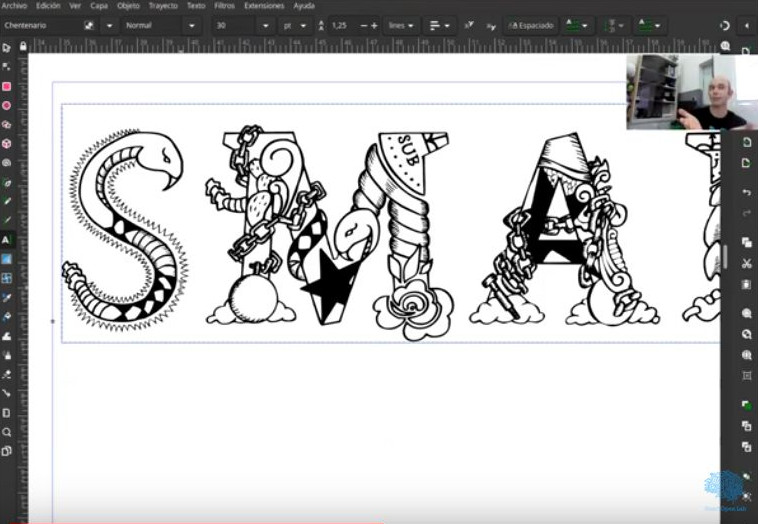
Task: Select the Text tool
Action: pyautogui.click(x=7, y=240)
